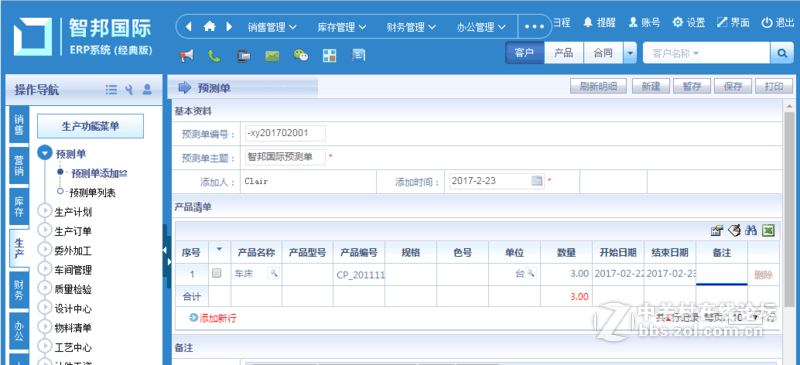Switch to the 库存 side tab
Image resolution: width=800 pixels, height=365 pixels.
point(19,206)
